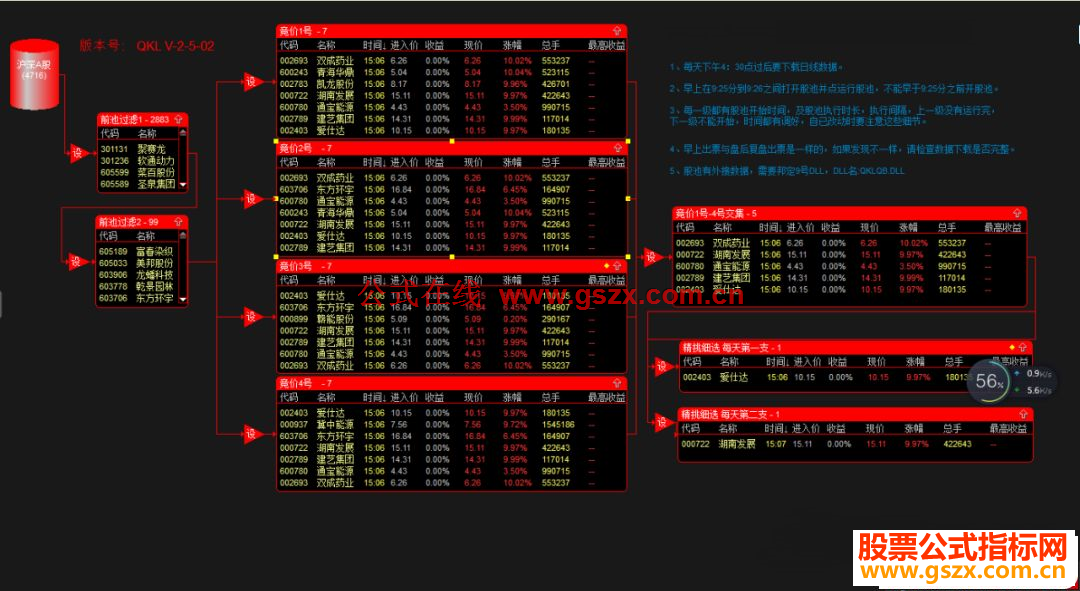Select 605189 富春染织 row in 前池过滤2
The width and height of the screenshot is (1080, 591).
click(138, 251)
